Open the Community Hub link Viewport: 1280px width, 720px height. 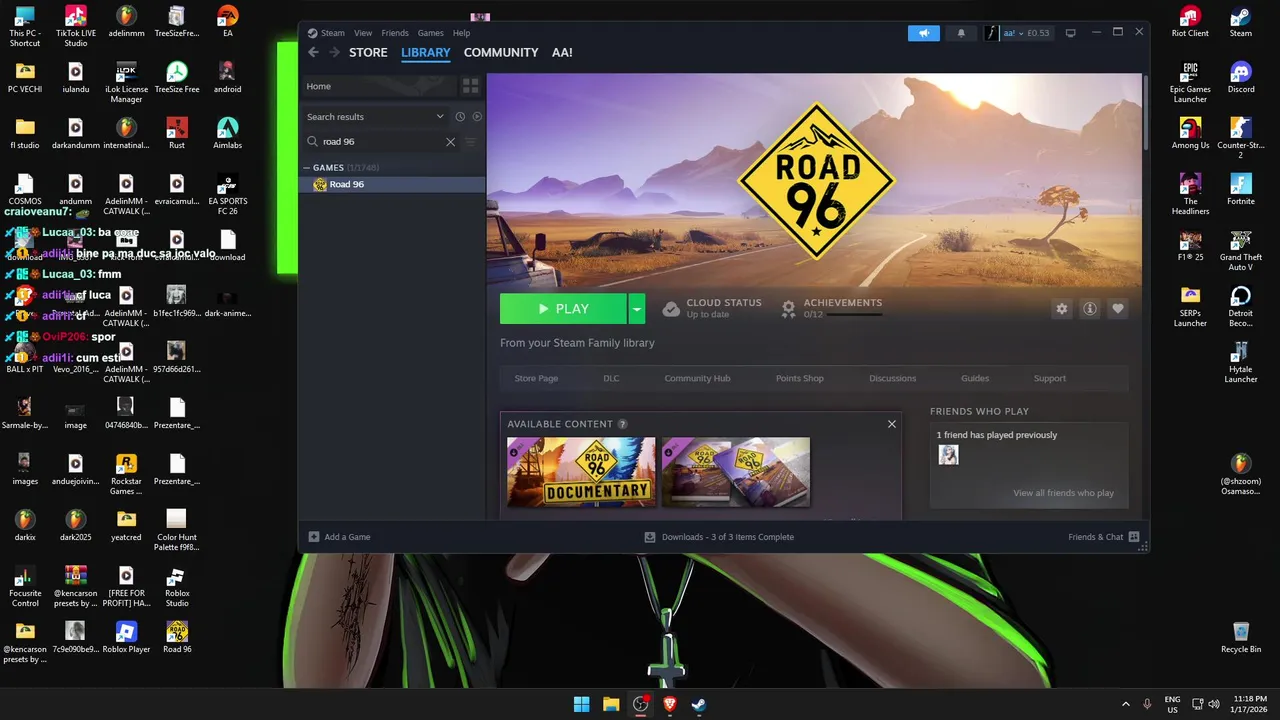coord(697,378)
